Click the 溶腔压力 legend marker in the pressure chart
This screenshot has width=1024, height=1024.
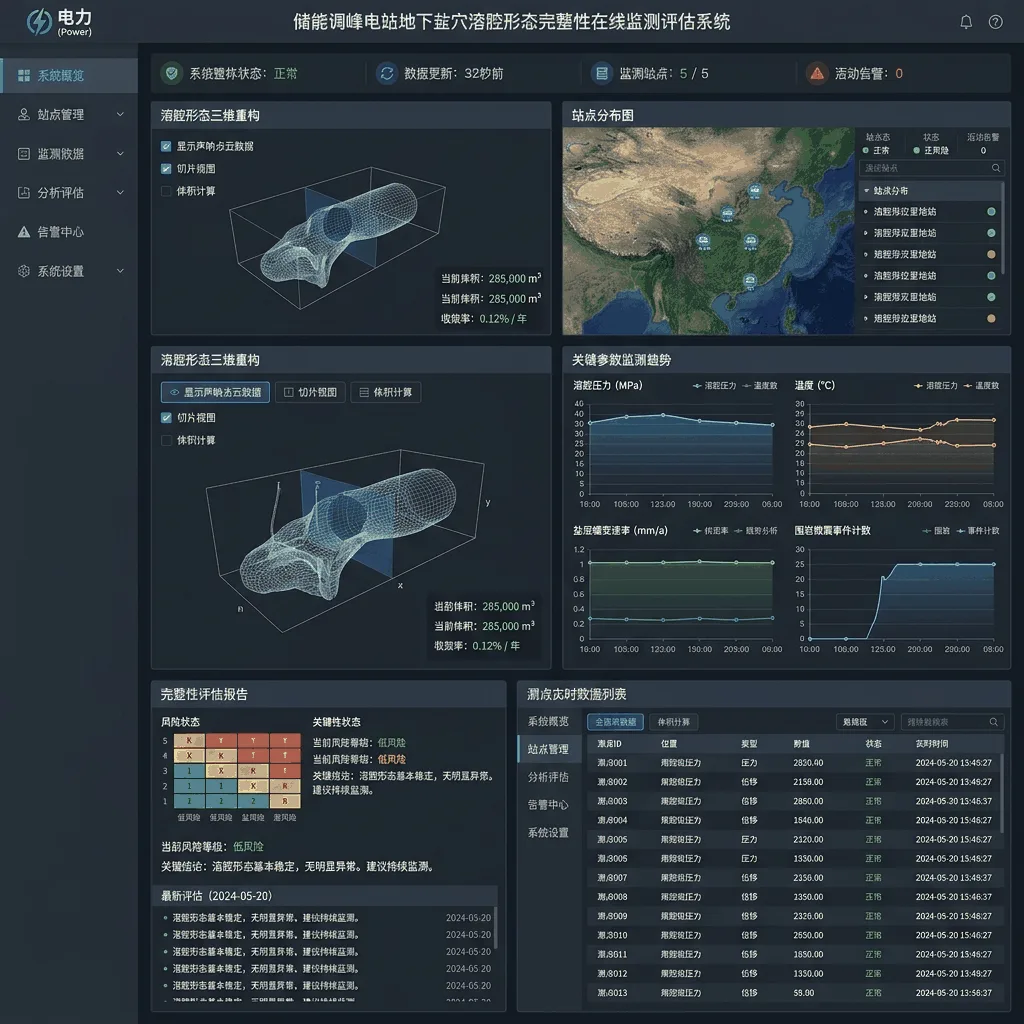coord(697,386)
